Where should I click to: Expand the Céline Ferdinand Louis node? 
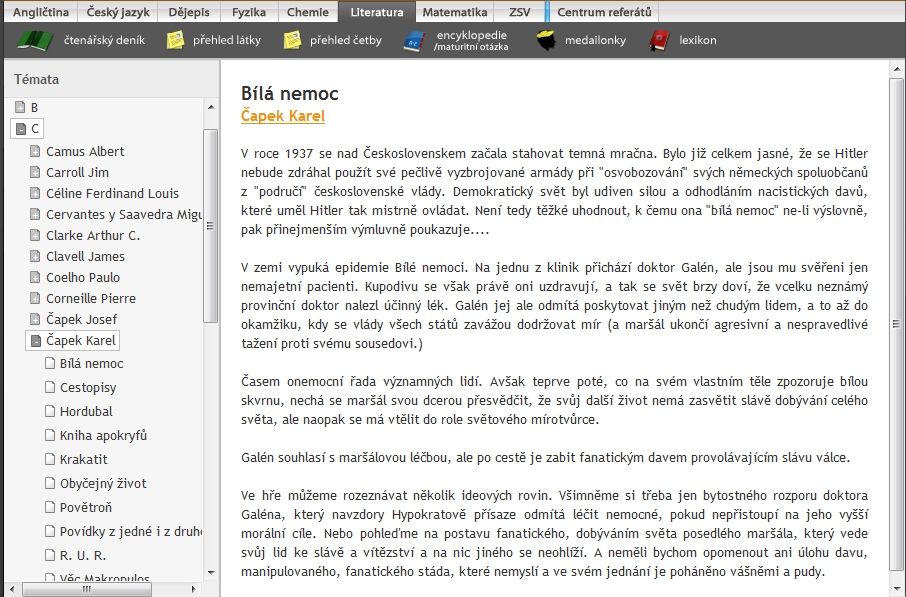pos(35,193)
